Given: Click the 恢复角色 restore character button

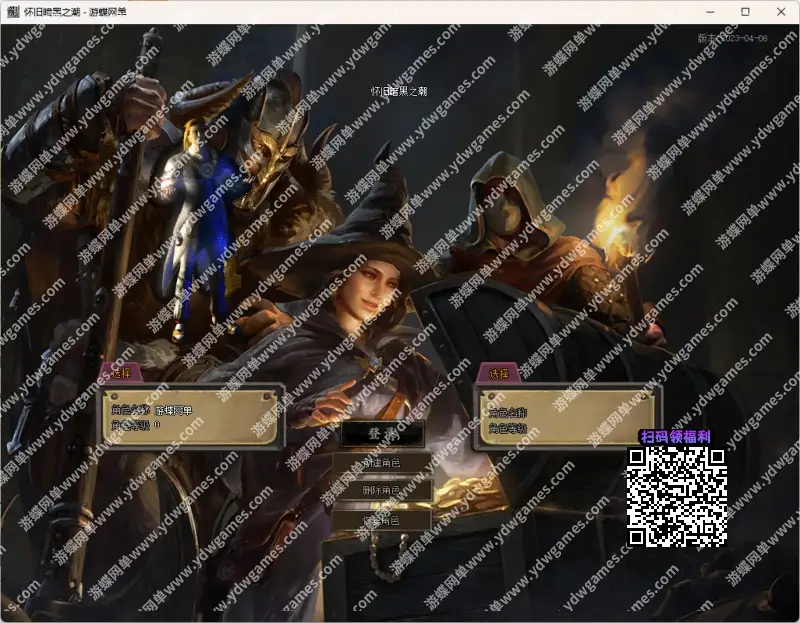Looking at the screenshot, I should click(x=382, y=520).
